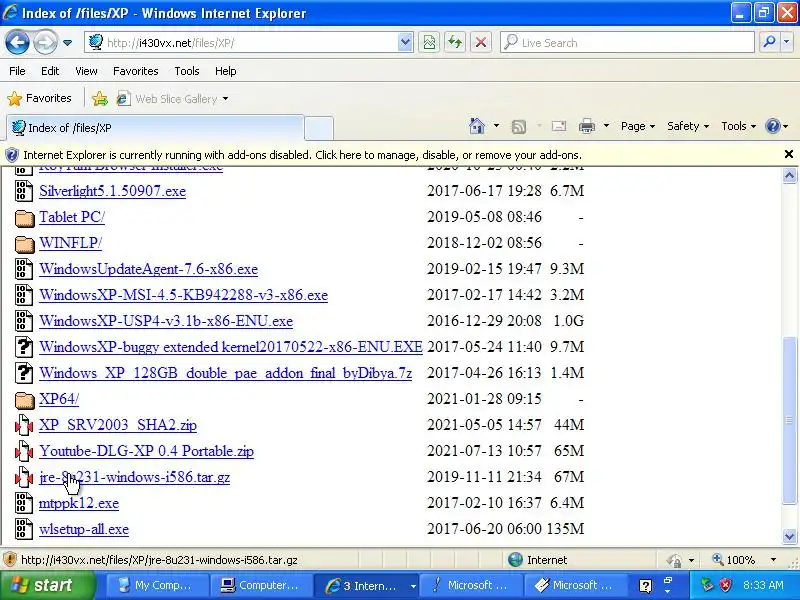This screenshot has width=800, height=600.
Task: Click the page scrollbar up arrow
Action: (x=789, y=176)
